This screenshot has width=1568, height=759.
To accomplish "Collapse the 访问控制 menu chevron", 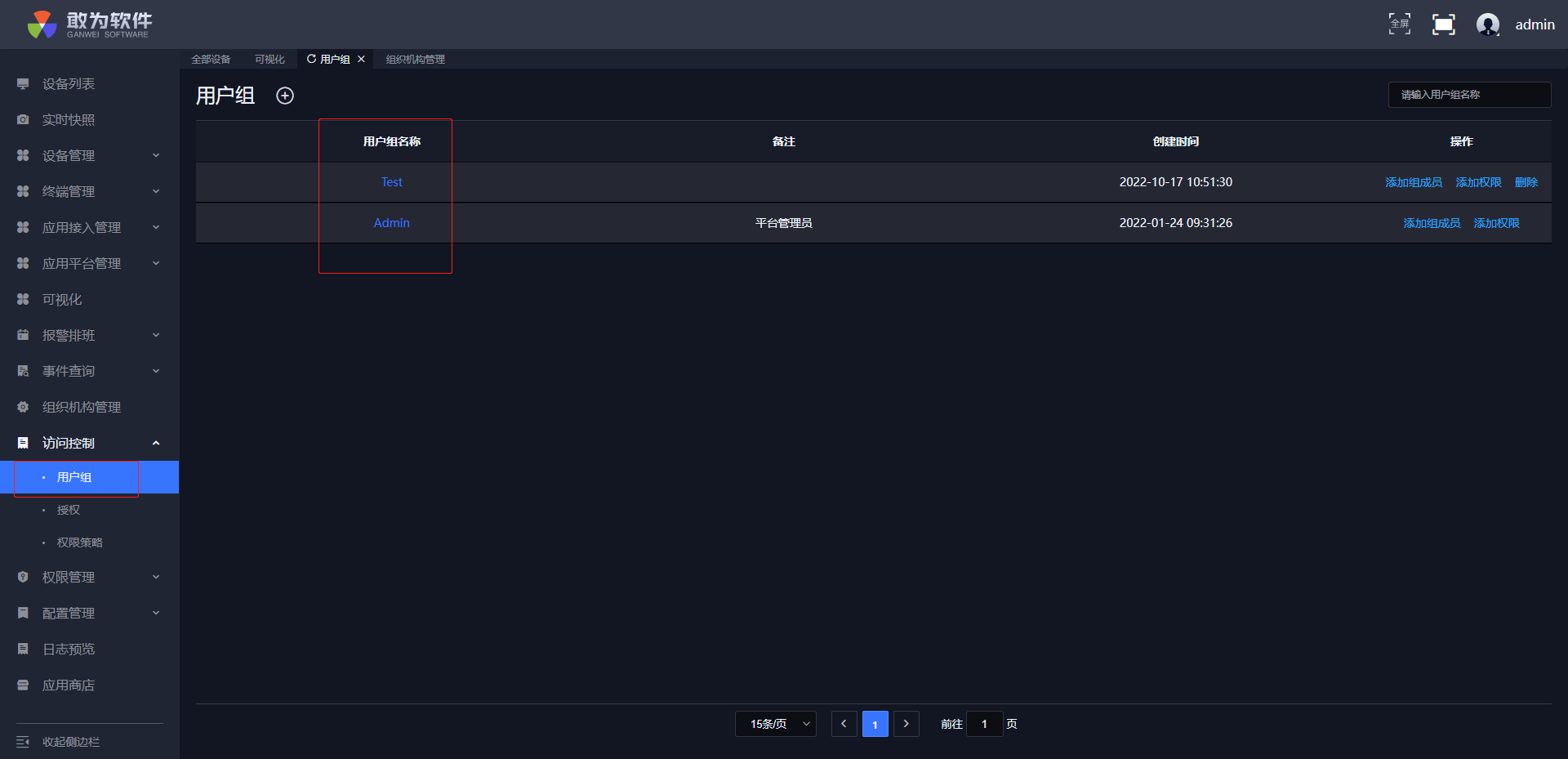I will click(156, 444).
